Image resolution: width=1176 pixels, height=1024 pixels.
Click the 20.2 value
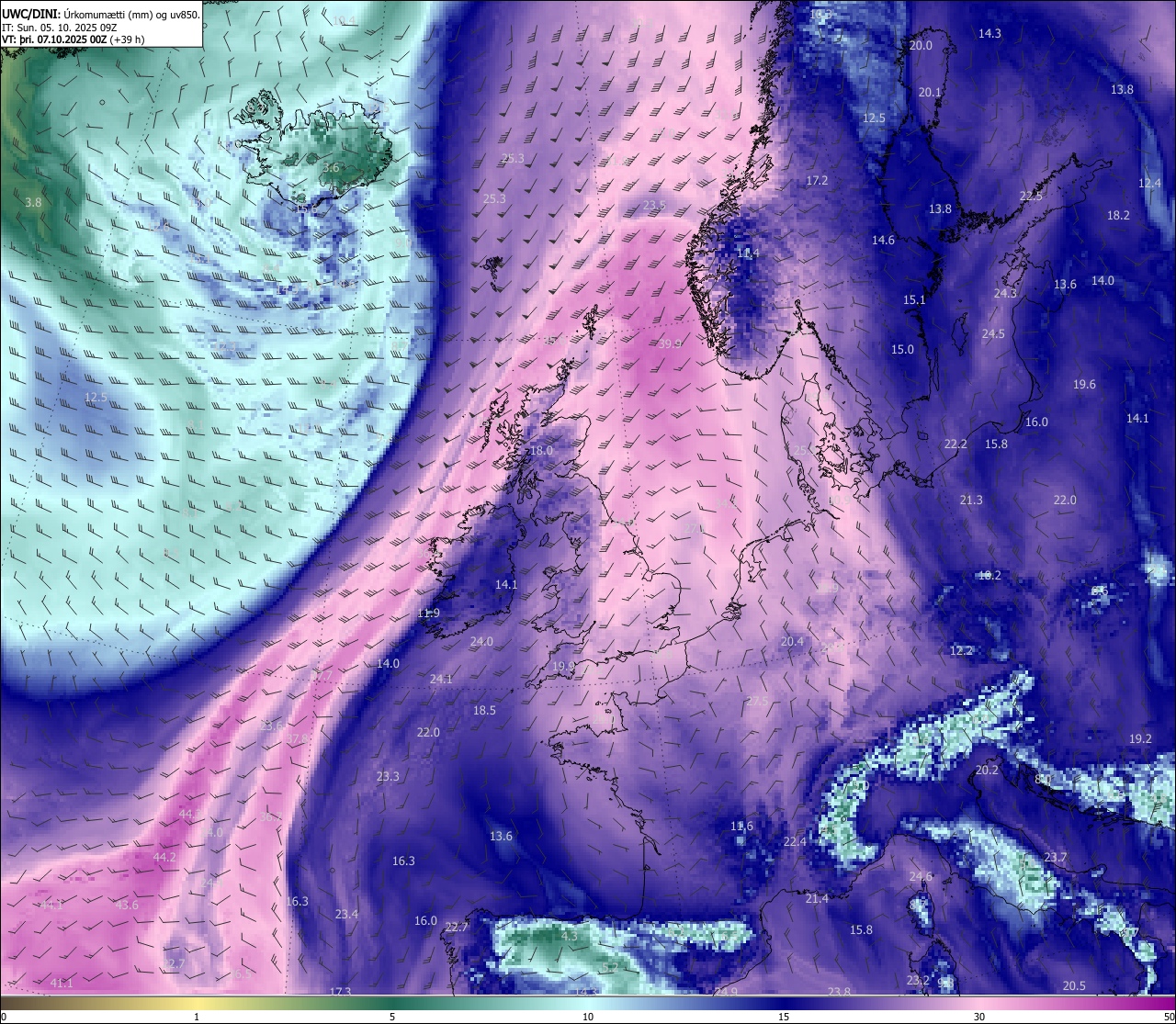click(987, 771)
